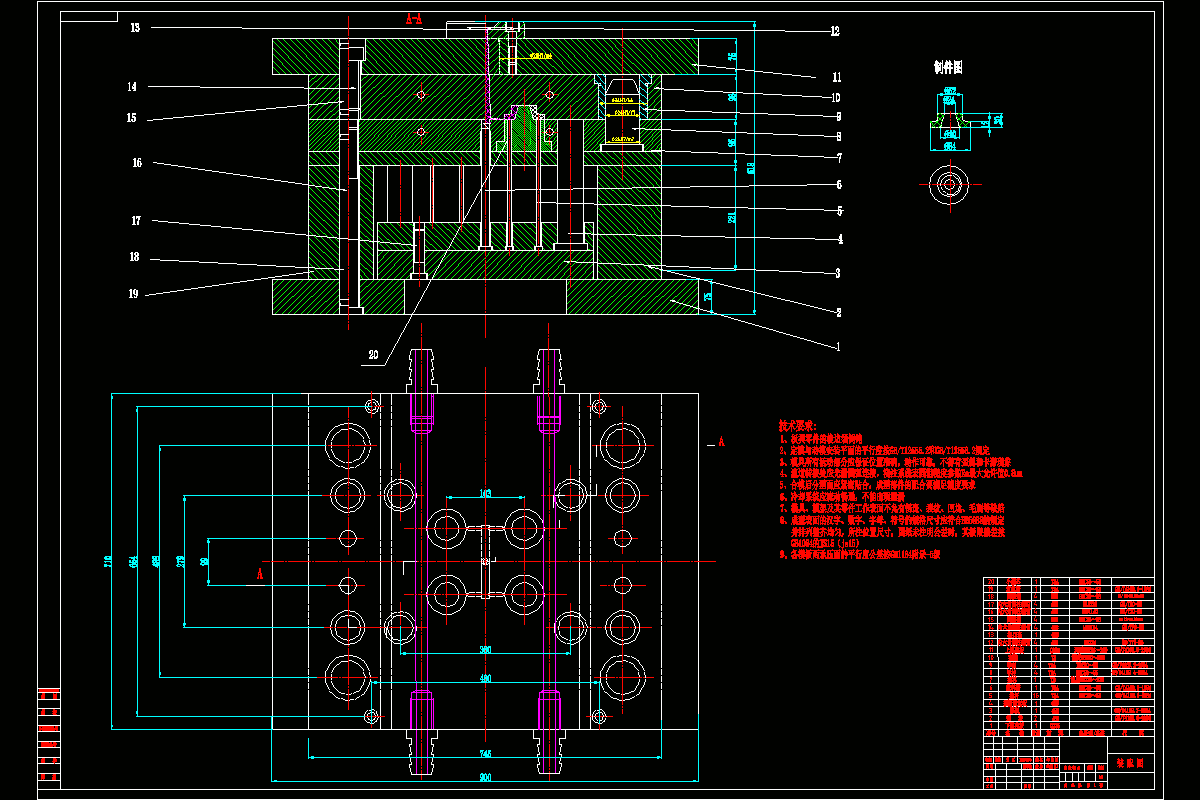The height and width of the screenshot is (800, 1200).
Task: Click the 900 width dimension text
Action: (484, 775)
